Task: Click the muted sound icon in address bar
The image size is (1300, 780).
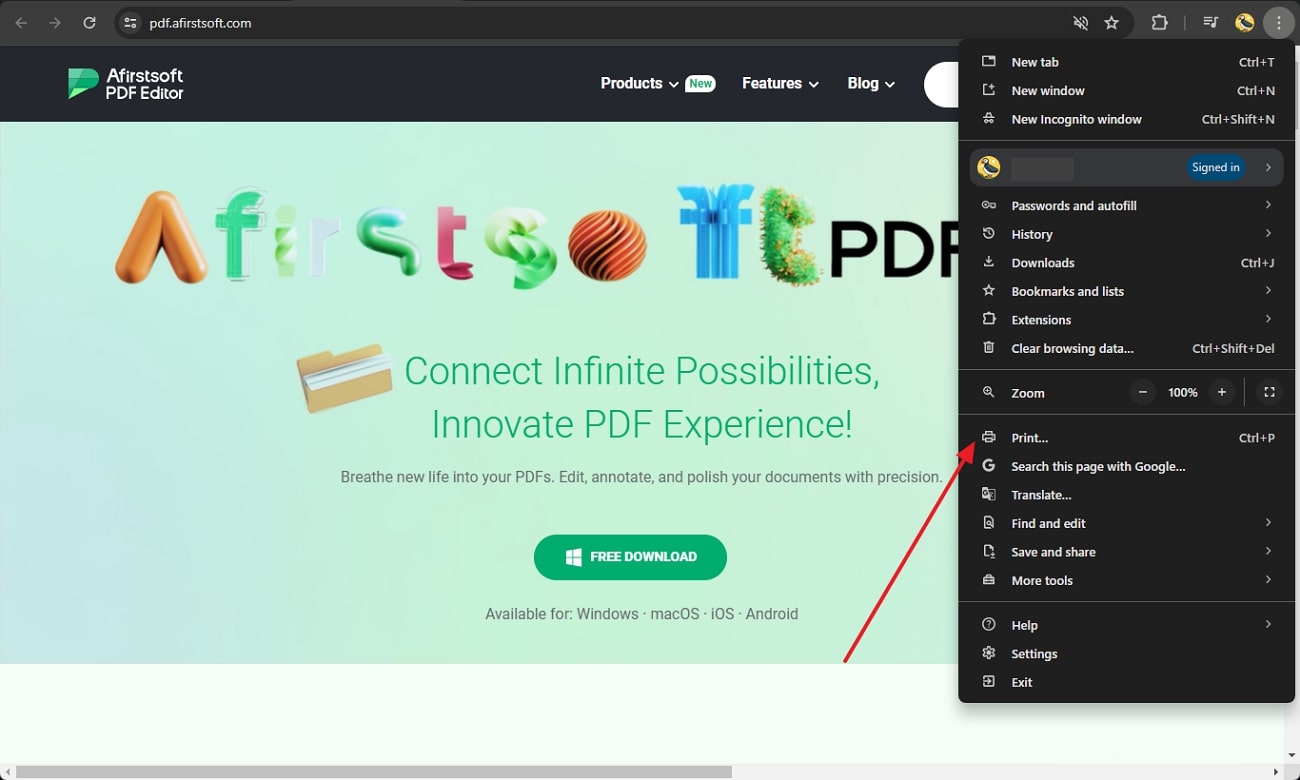Action: tap(1080, 22)
